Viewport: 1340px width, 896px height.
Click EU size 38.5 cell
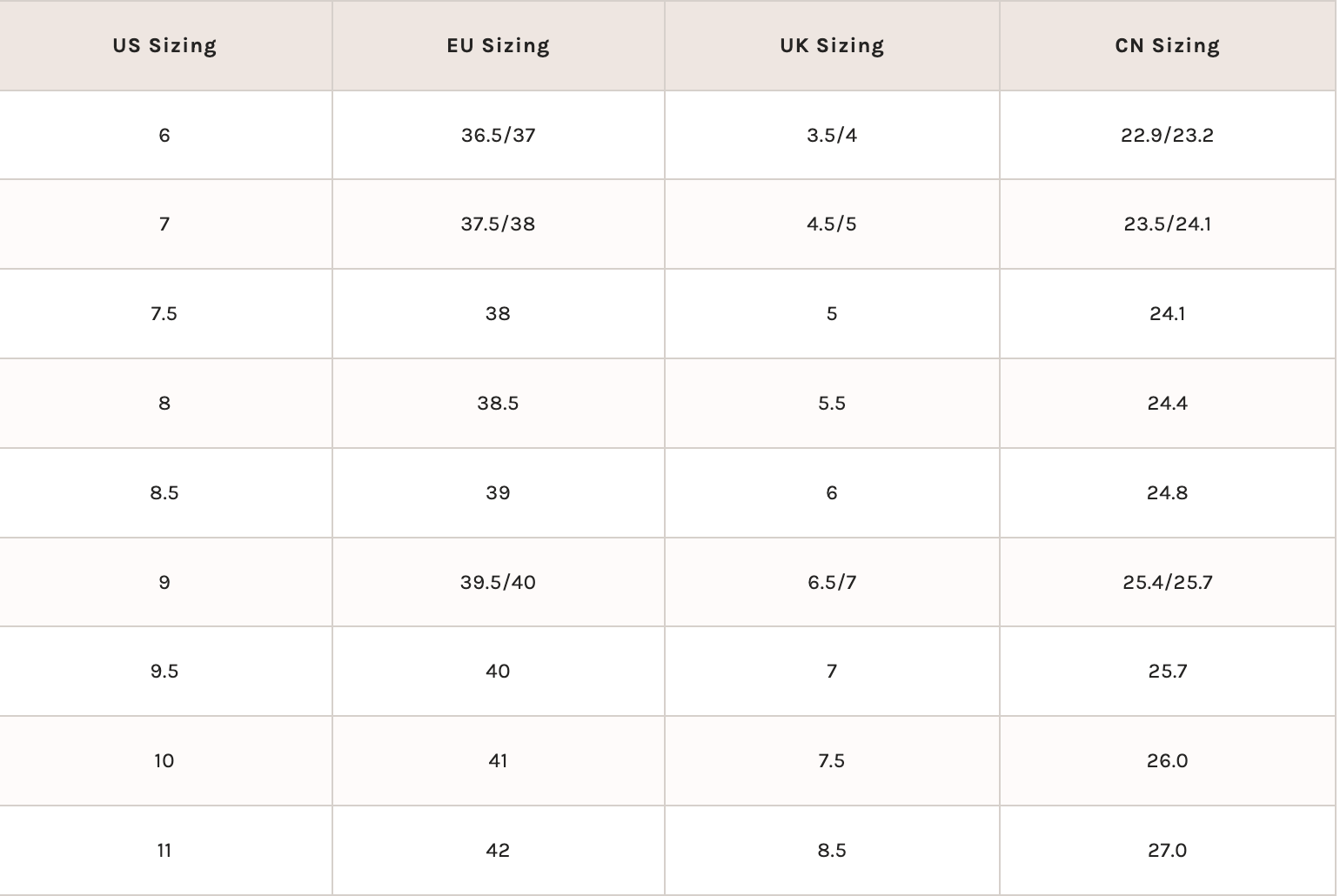[498, 404]
